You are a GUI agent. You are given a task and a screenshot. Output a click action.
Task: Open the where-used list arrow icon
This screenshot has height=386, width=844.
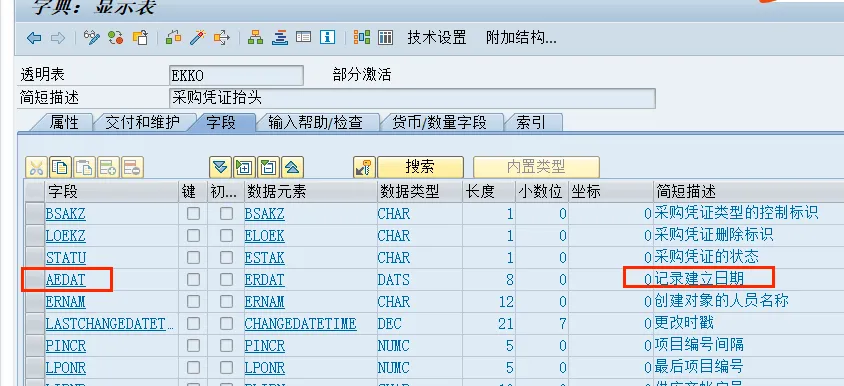pos(222,38)
